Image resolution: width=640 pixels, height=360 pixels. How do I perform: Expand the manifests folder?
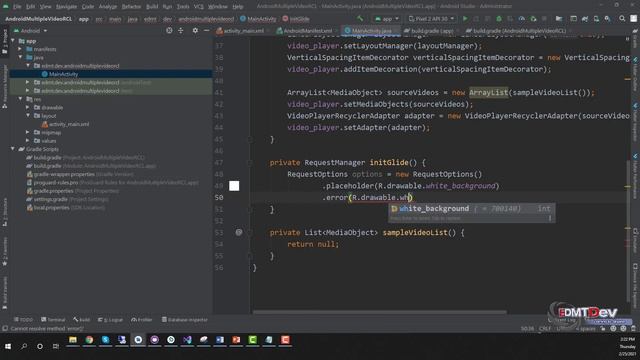(20, 49)
